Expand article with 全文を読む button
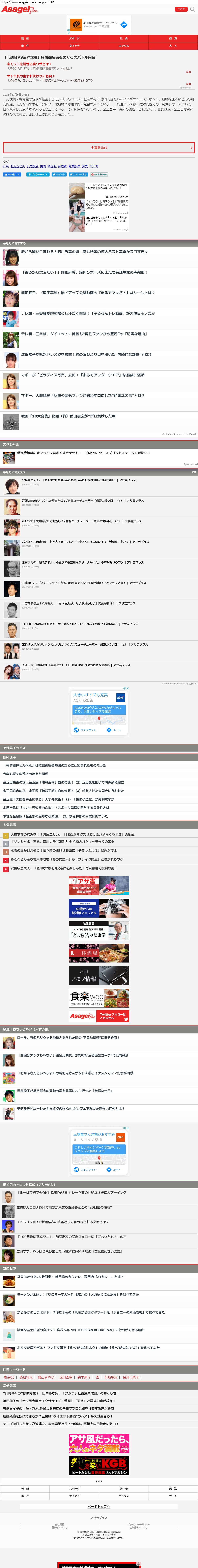The height and width of the screenshot is (1568, 198). click(99, 147)
